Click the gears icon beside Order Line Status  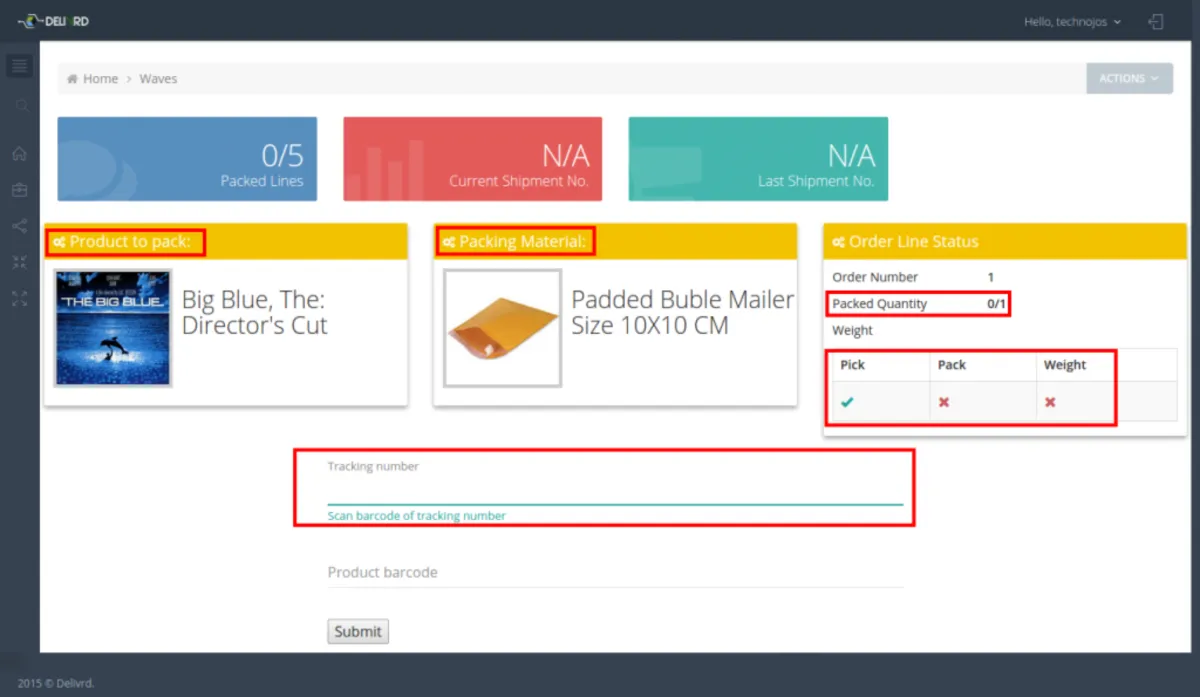(x=838, y=242)
